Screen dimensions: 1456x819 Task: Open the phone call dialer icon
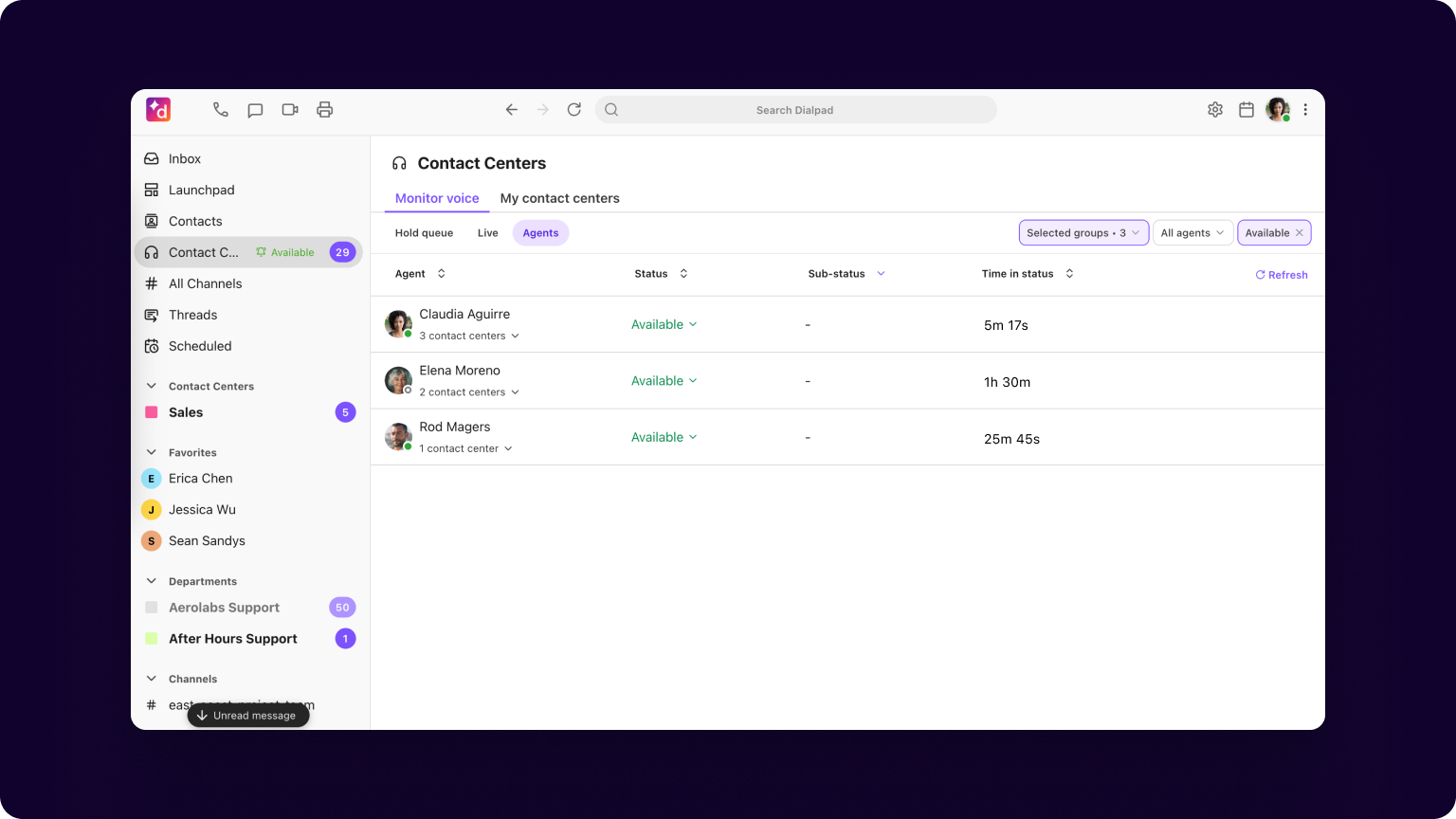(x=221, y=110)
